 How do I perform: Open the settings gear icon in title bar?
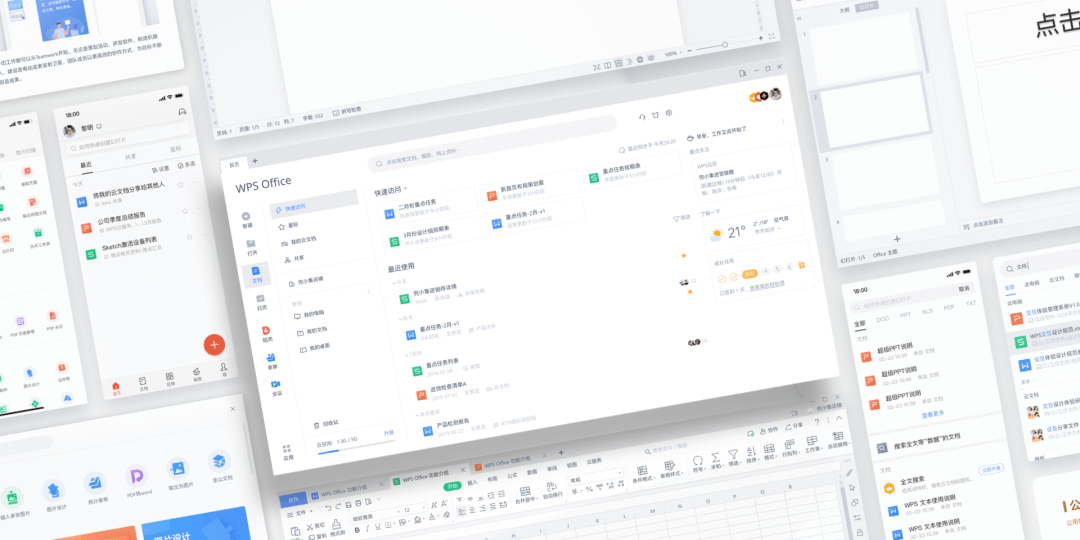[x=669, y=113]
